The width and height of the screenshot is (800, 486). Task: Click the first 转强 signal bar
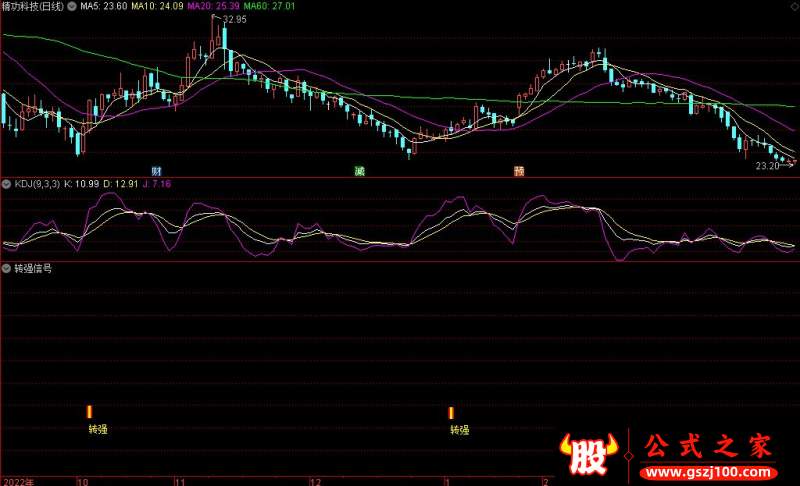pyautogui.click(x=90, y=412)
